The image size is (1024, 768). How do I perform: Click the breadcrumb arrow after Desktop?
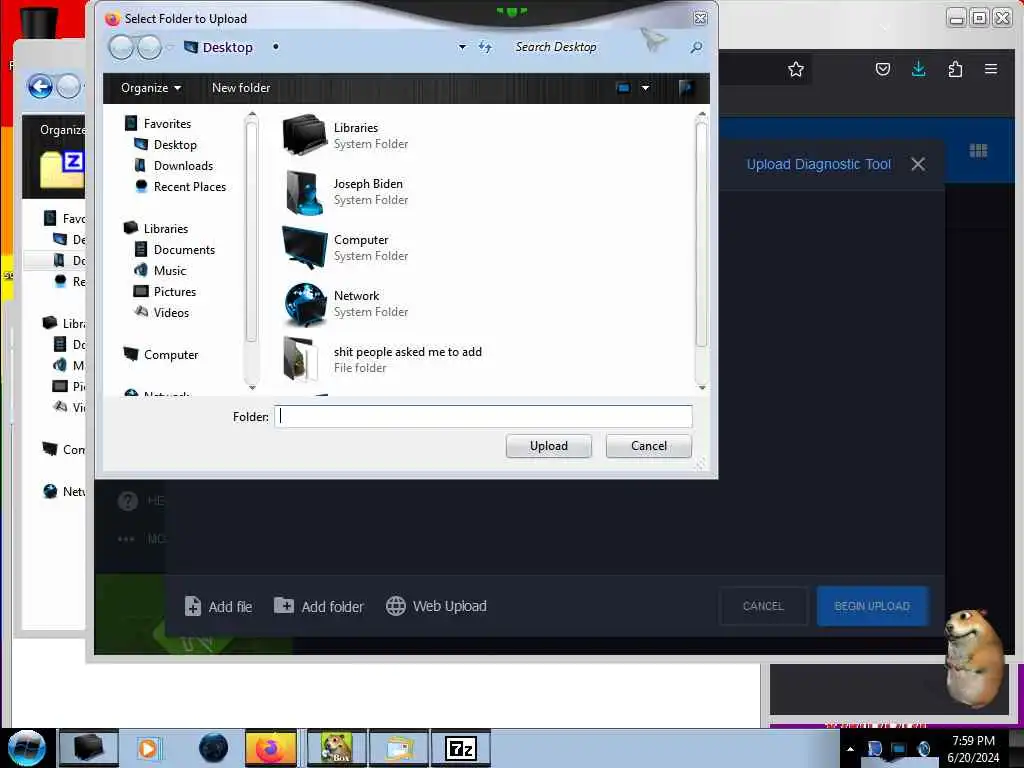point(276,47)
